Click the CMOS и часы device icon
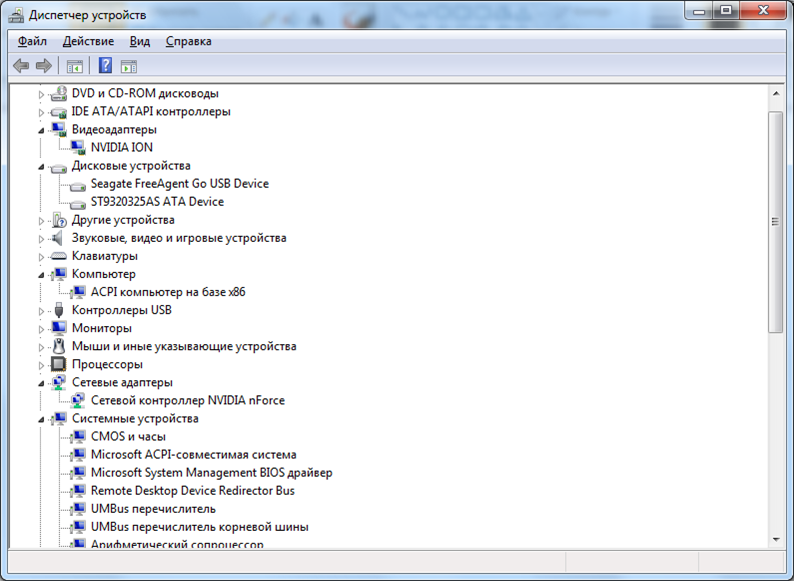Viewport: 794px width, 581px height. [x=78, y=436]
